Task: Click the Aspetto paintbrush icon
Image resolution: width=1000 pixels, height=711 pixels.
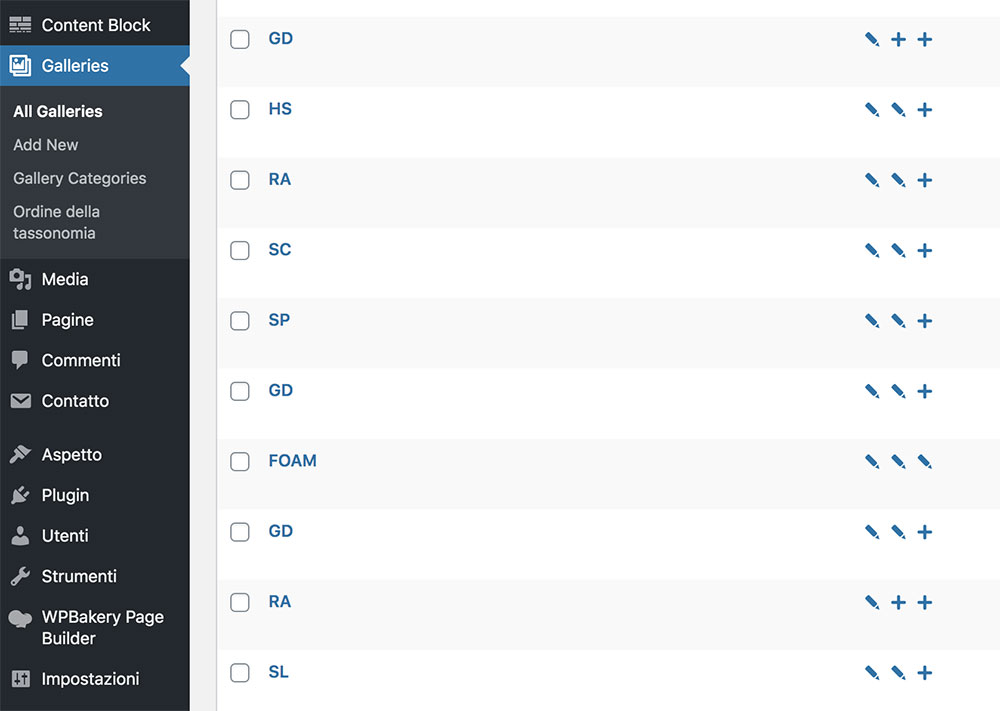Action: point(20,454)
